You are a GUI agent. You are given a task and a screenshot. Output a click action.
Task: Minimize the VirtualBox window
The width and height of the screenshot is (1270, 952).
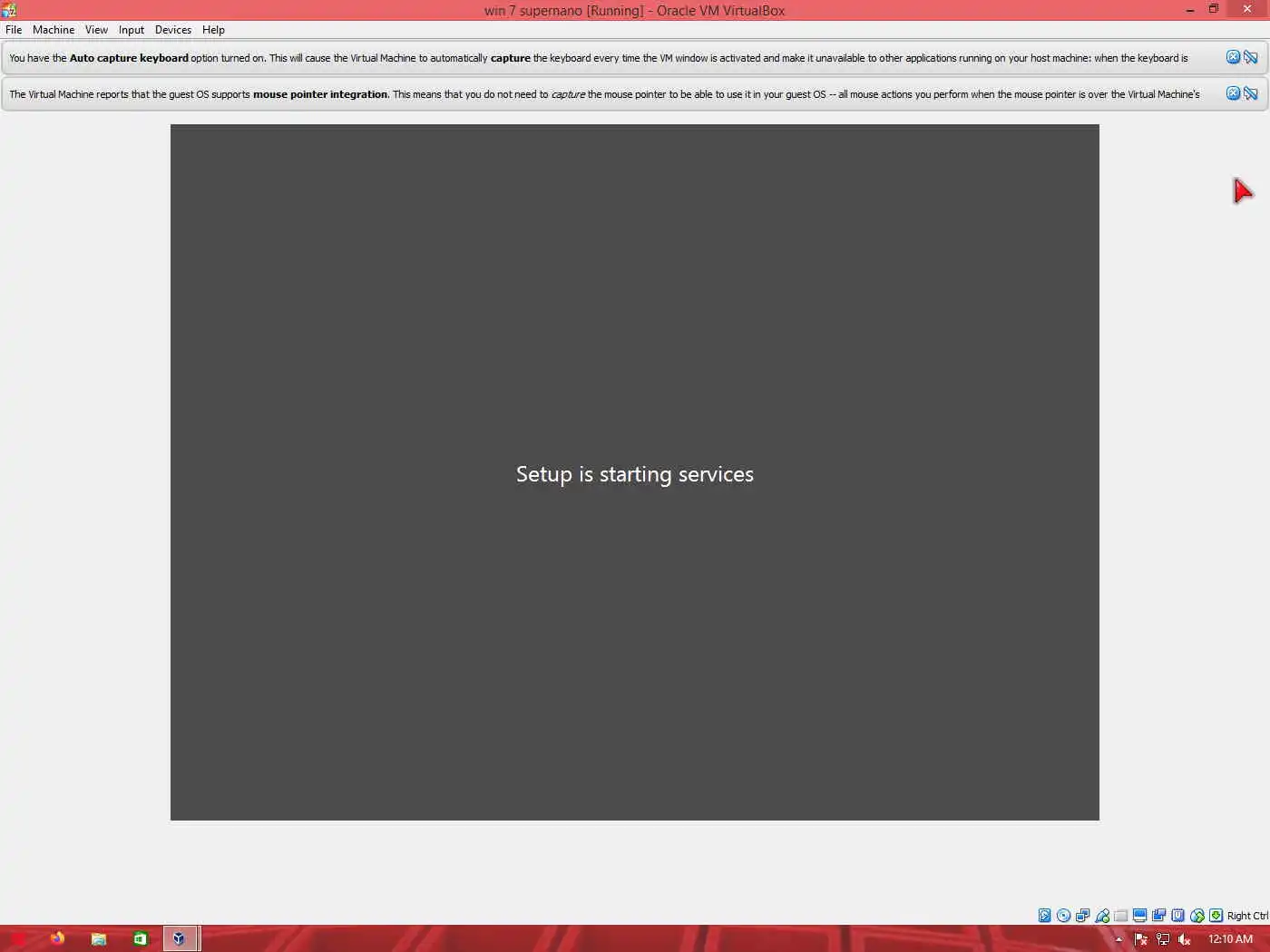[1189, 10]
